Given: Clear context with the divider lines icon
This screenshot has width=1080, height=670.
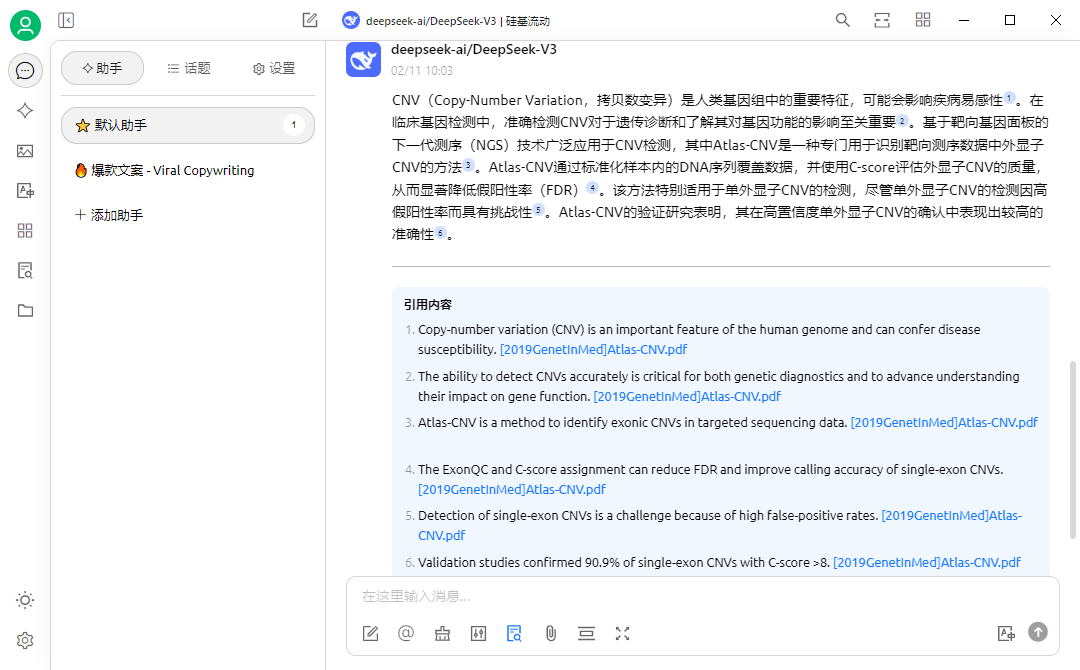Looking at the screenshot, I should [586, 634].
